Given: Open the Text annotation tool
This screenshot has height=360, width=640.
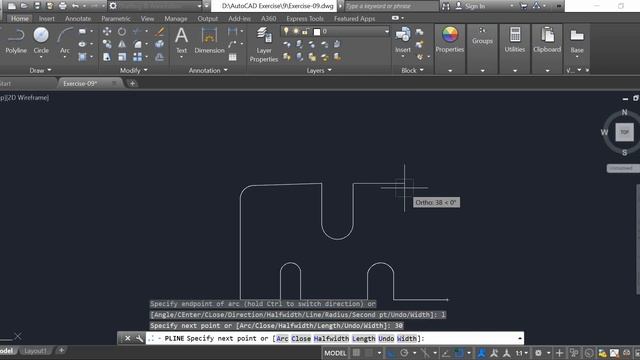Looking at the screenshot, I should tap(181, 40).
